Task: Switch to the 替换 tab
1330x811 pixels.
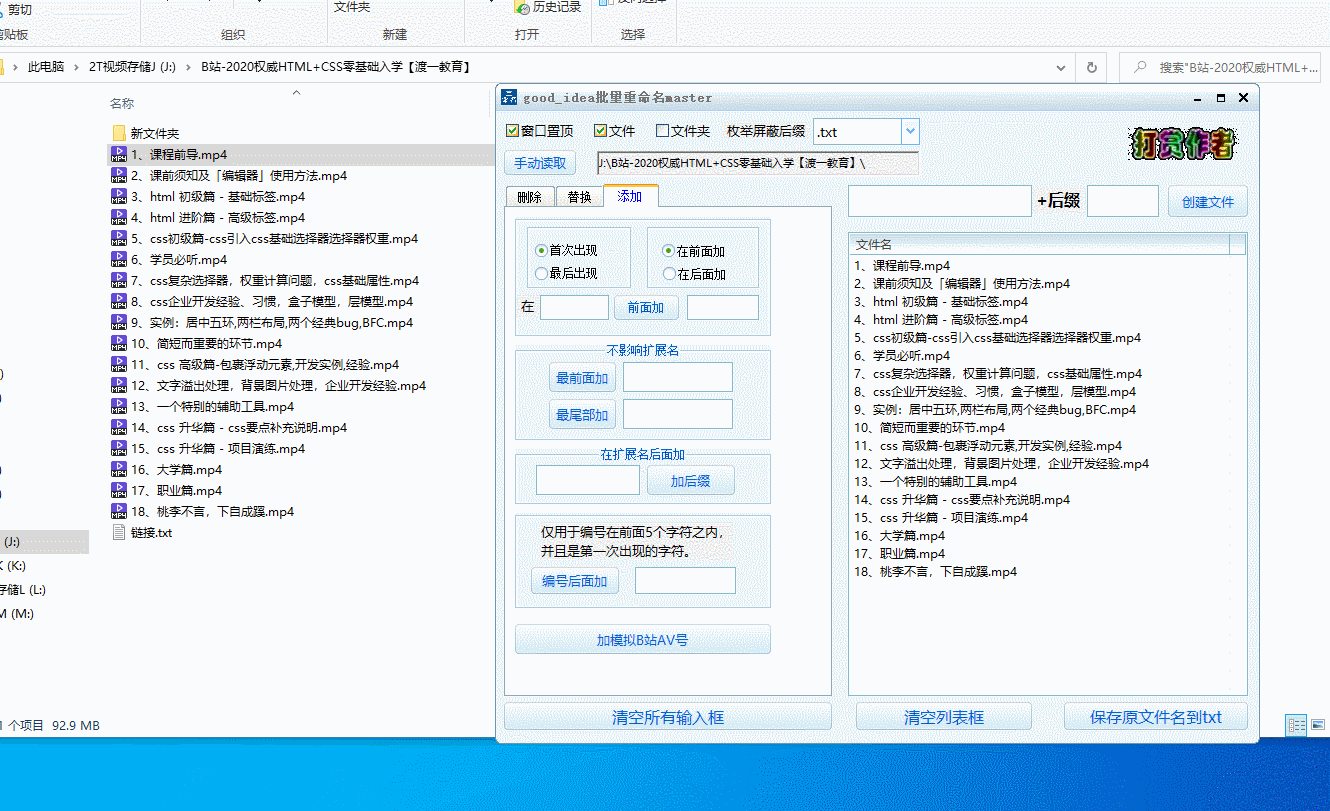Action: click(x=579, y=197)
